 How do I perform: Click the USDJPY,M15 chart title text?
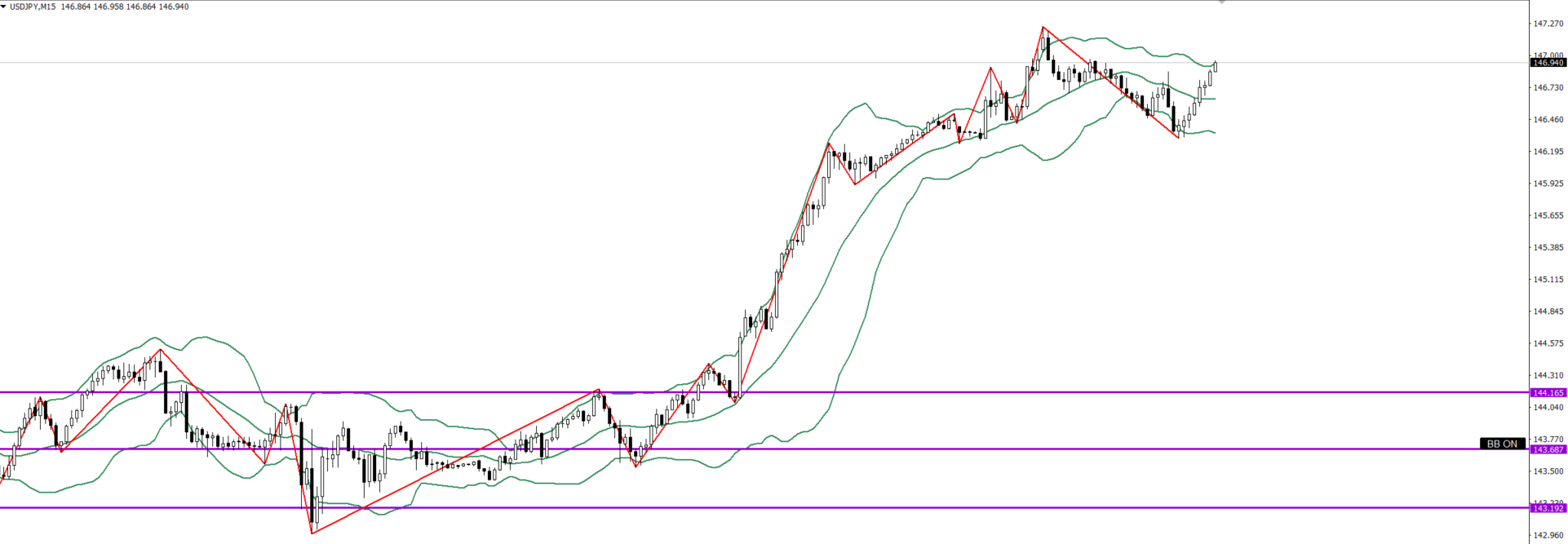coord(33,7)
